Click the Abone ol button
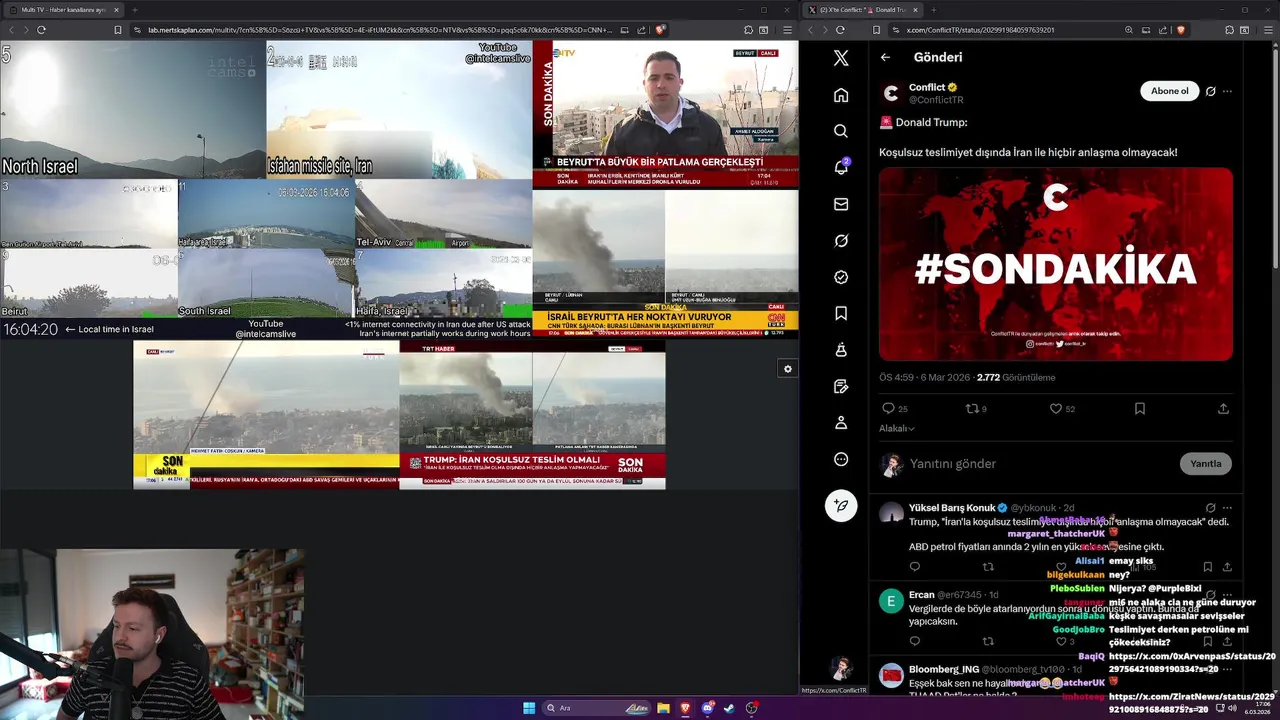This screenshot has height=720, width=1280. [x=1169, y=91]
